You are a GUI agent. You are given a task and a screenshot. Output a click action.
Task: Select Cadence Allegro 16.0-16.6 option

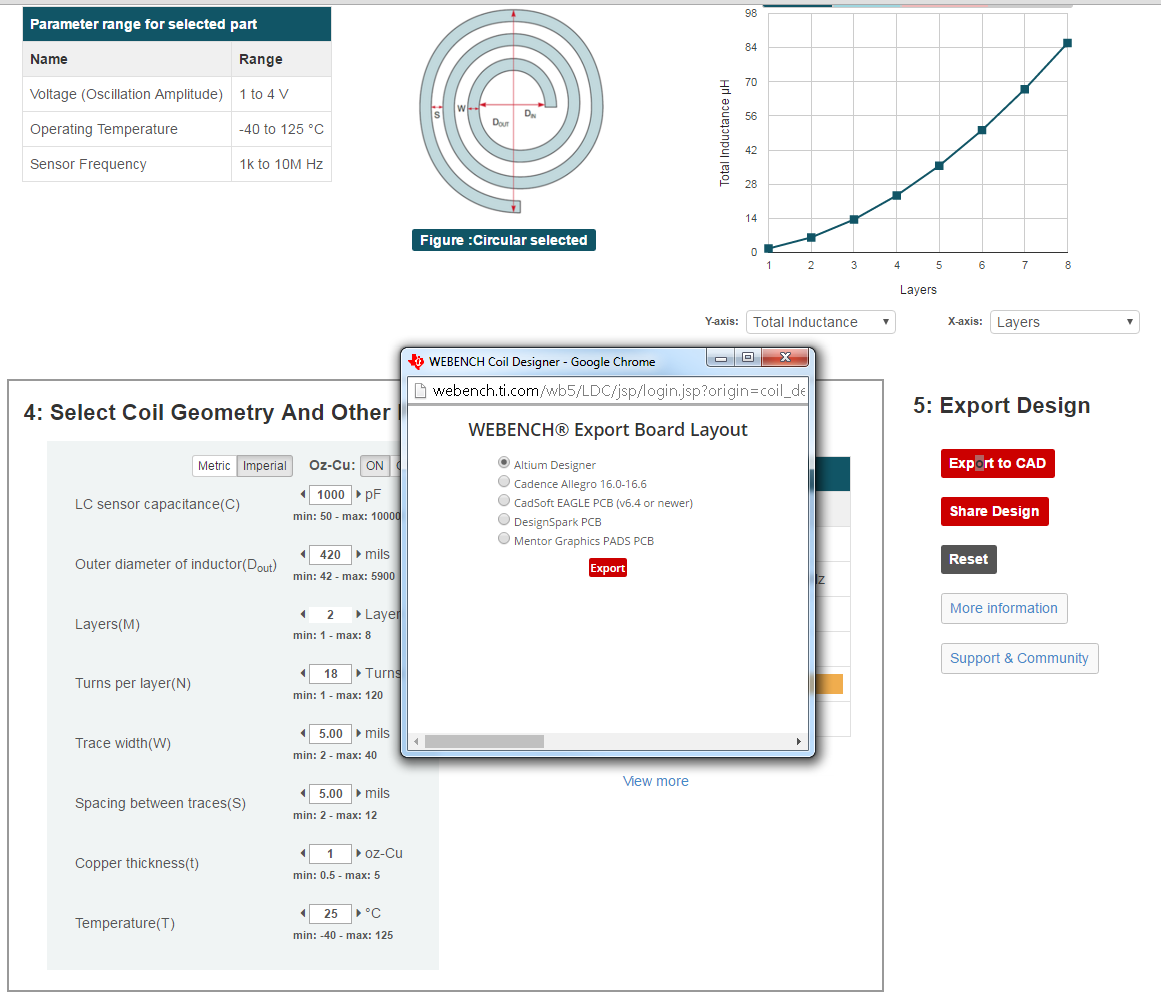pos(503,481)
